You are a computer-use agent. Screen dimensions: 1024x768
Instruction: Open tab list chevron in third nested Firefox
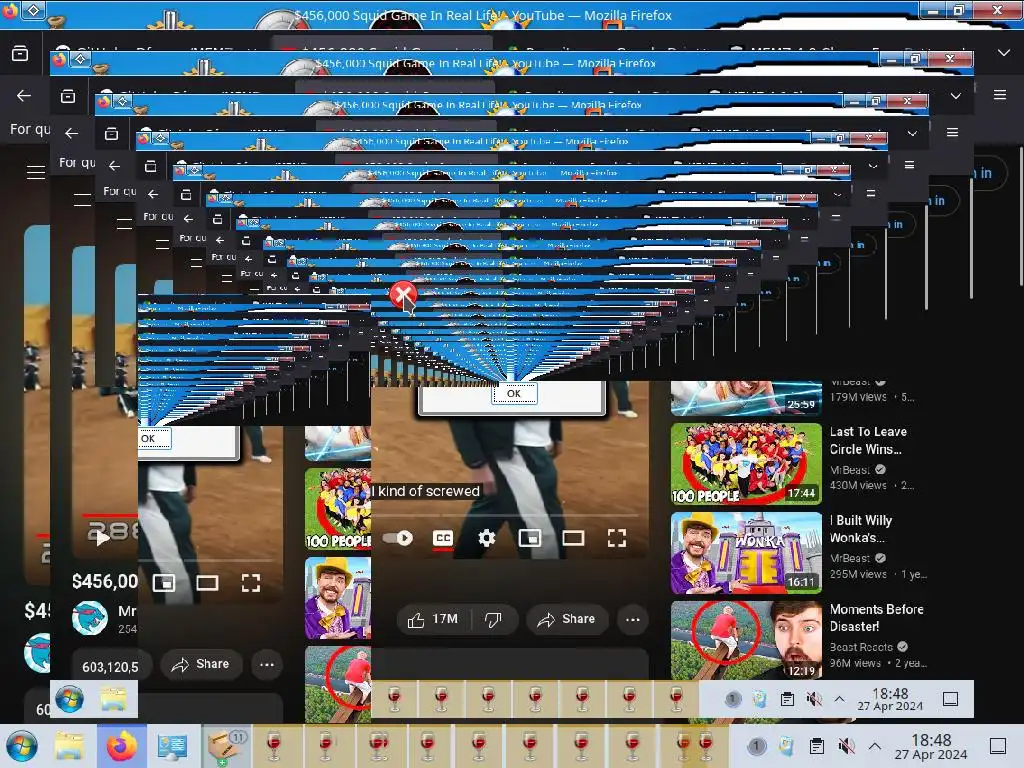[912, 133]
